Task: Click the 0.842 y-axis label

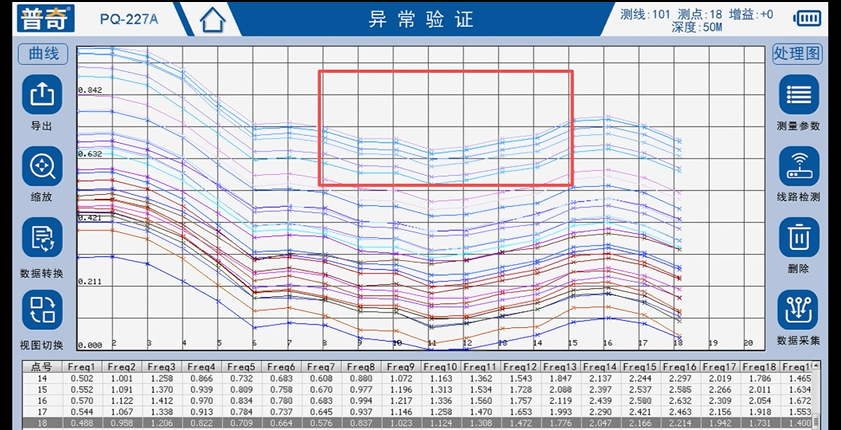Action: [90, 90]
